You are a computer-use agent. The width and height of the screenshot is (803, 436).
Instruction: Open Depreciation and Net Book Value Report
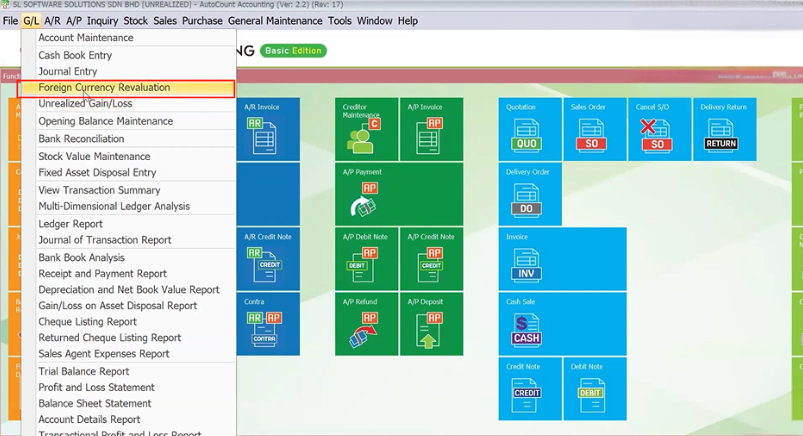(x=129, y=289)
